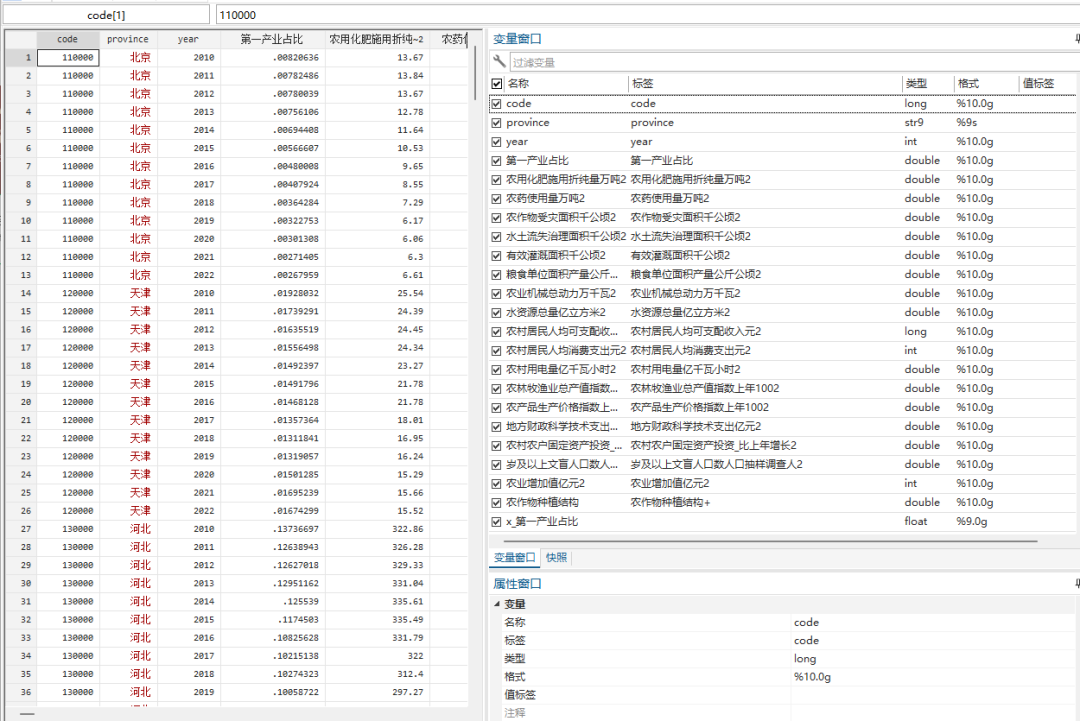Viewport: 1080px width, 721px height.
Task: Switch to the 变量窗口 tab
Action: (515, 557)
